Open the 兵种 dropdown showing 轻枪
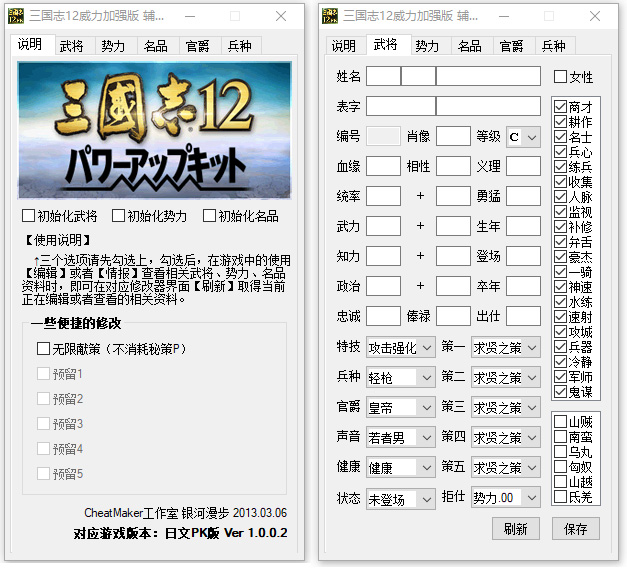This screenshot has width=627, height=568. [x=401, y=377]
